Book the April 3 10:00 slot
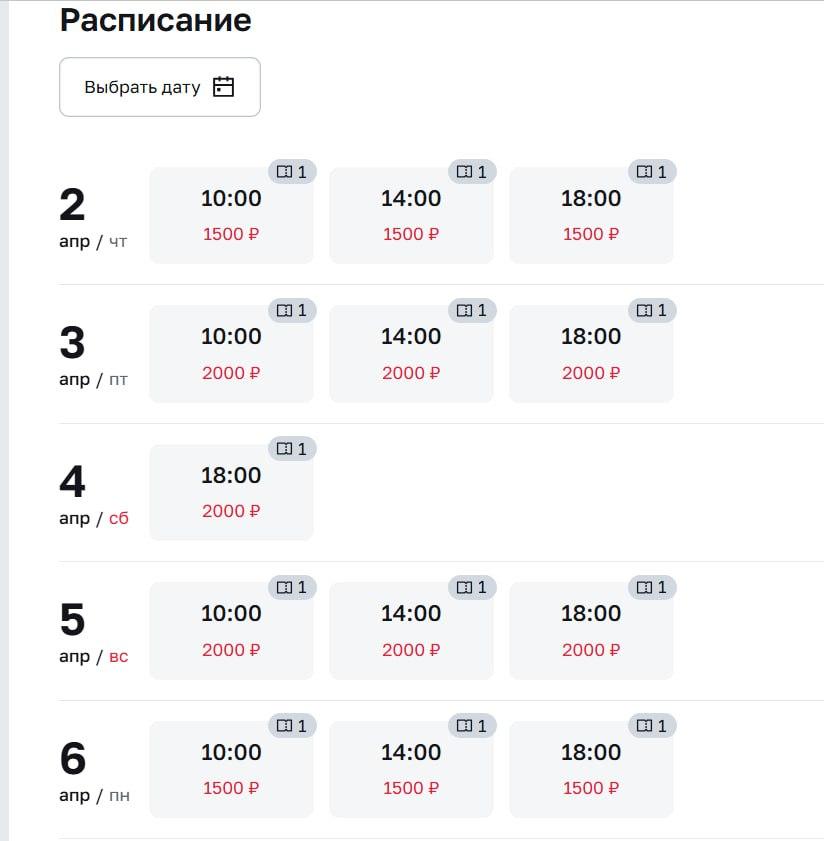 click(x=231, y=353)
